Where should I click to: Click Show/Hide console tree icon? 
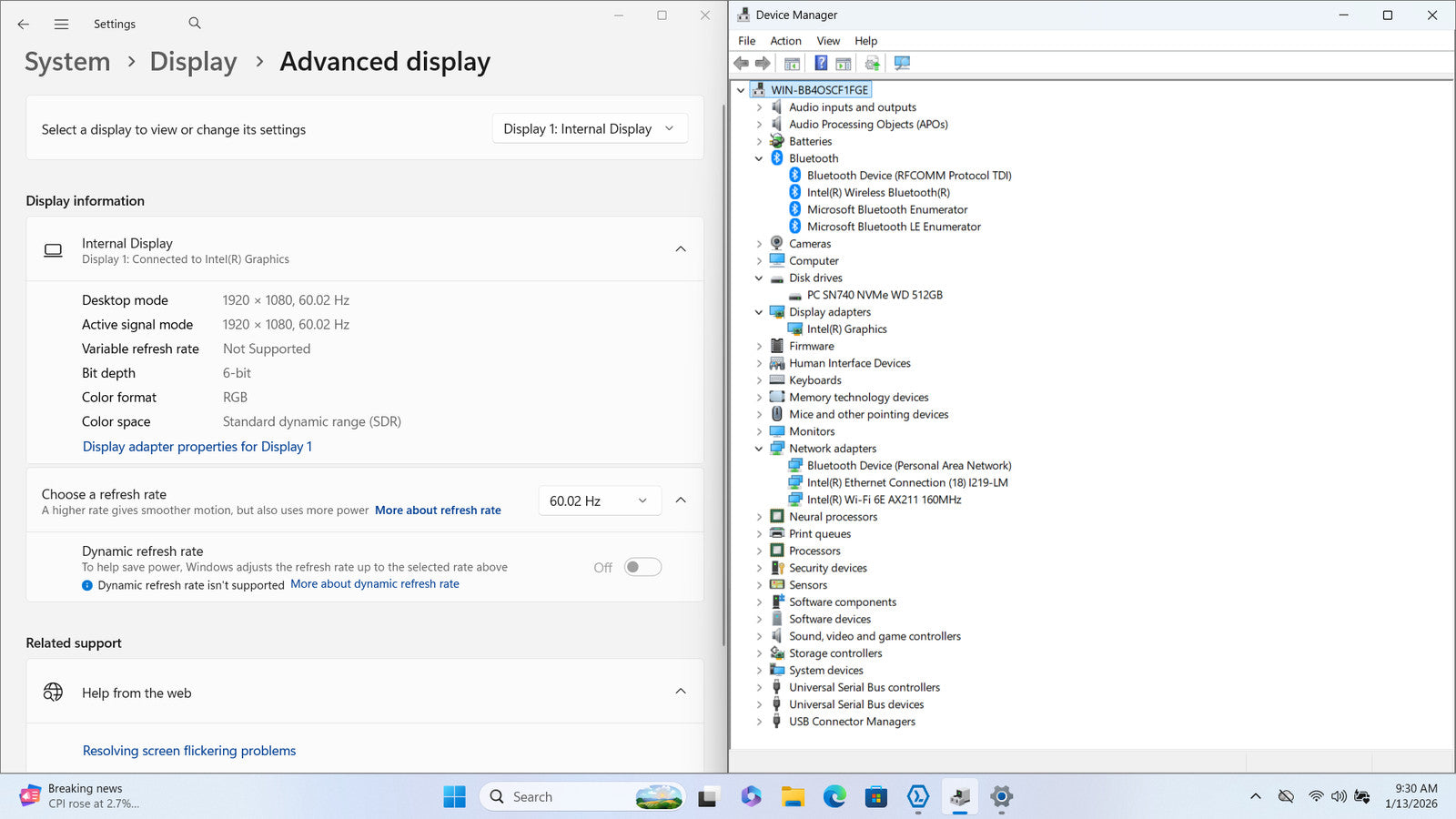point(792,63)
